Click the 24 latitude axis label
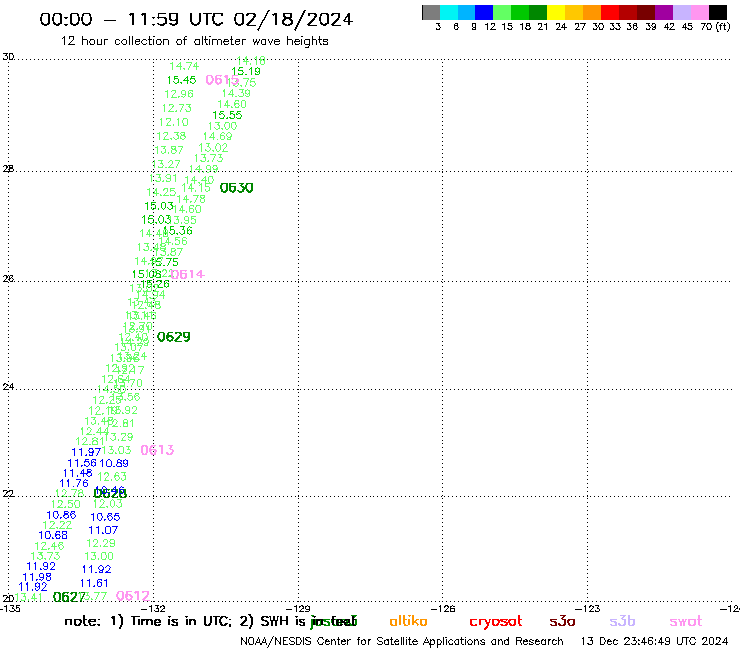Screen dimensions: 740x650 click(8, 387)
